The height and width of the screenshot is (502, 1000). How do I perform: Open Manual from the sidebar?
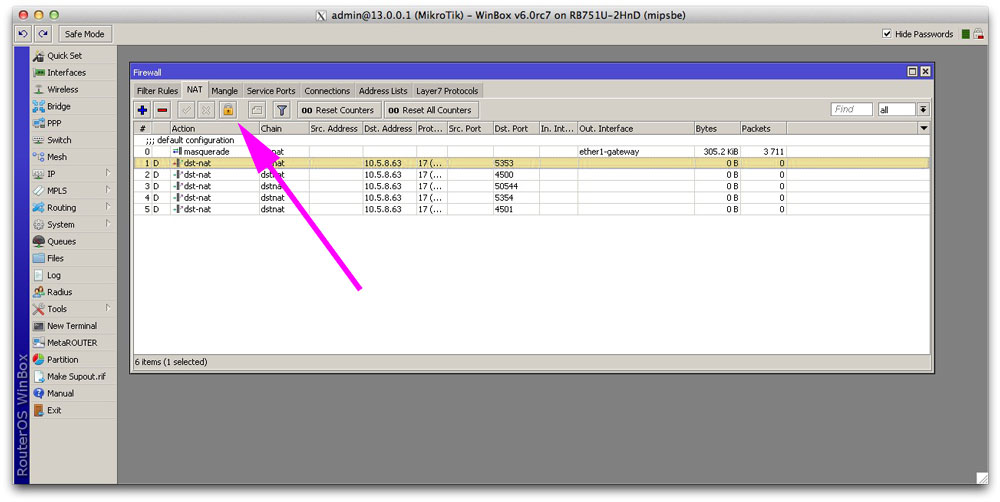point(73,394)
